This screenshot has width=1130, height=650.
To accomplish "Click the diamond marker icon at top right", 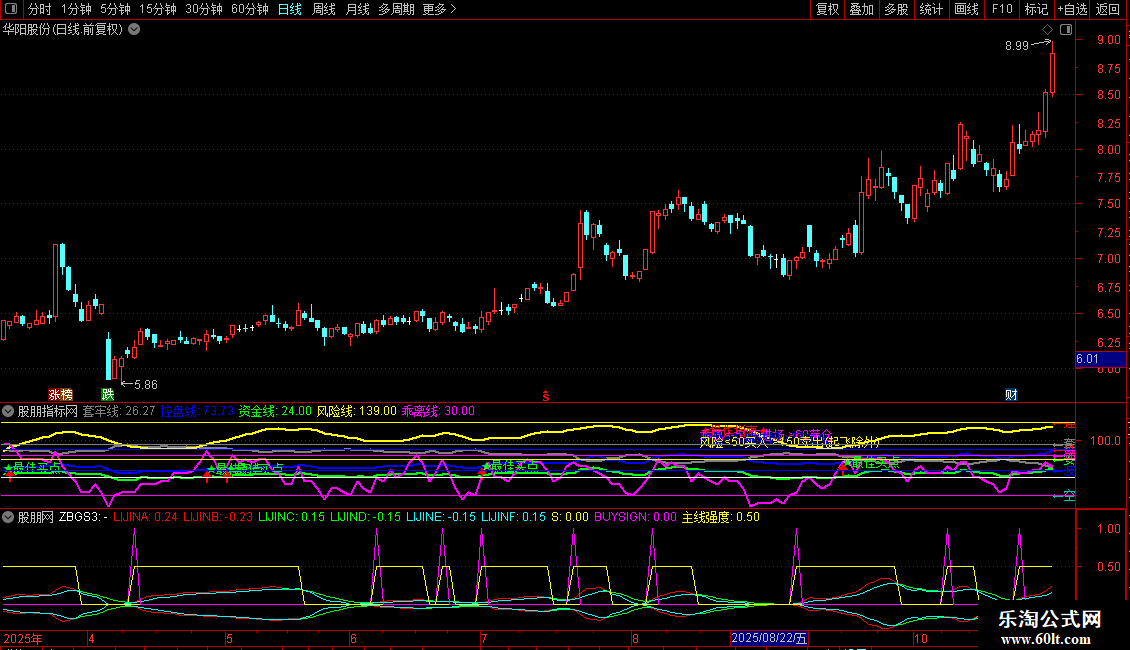I will tap(1047, 30).
